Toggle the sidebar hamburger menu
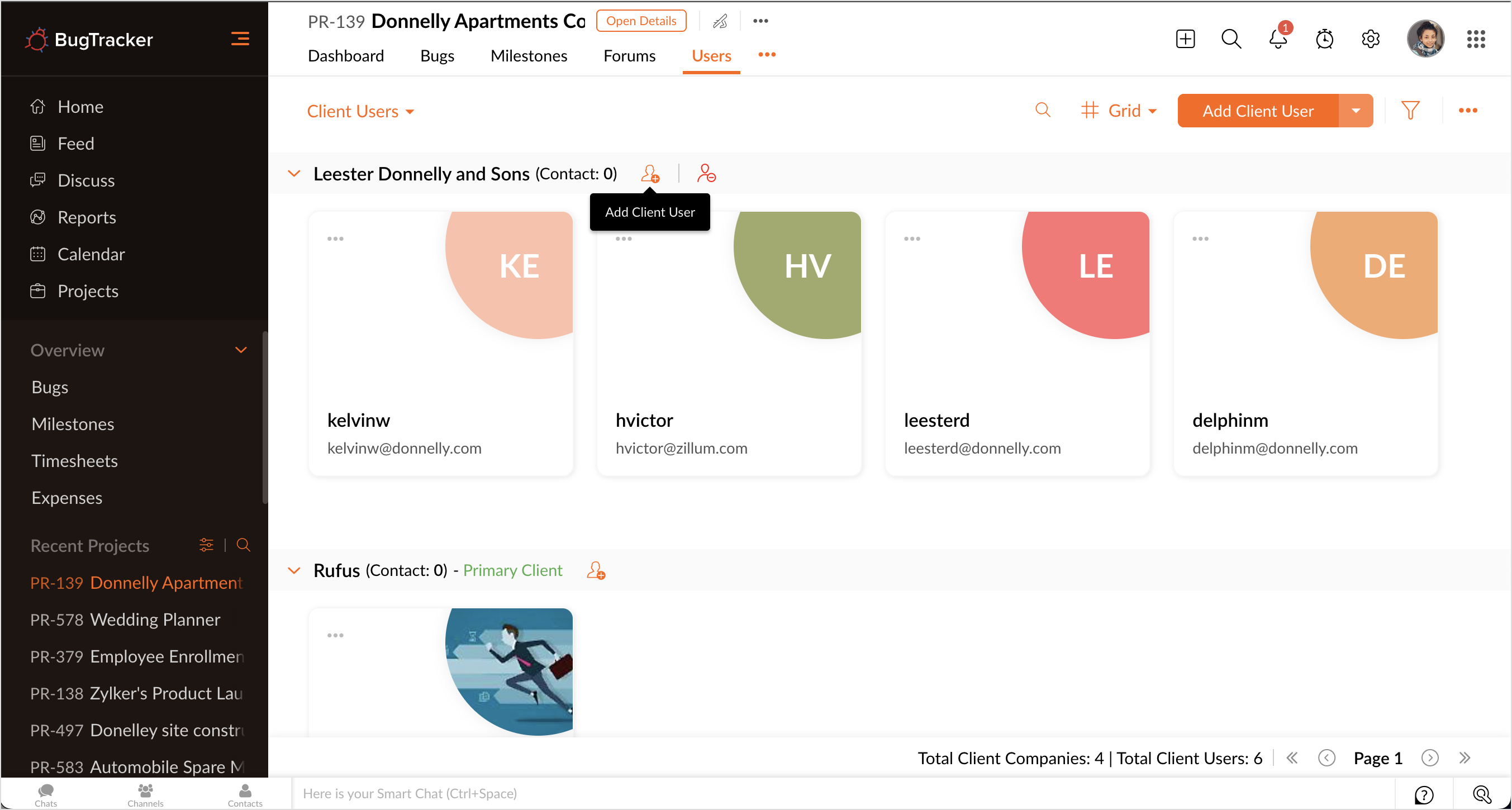Viewport: 1512px width, 810px height. click(240, 39)
